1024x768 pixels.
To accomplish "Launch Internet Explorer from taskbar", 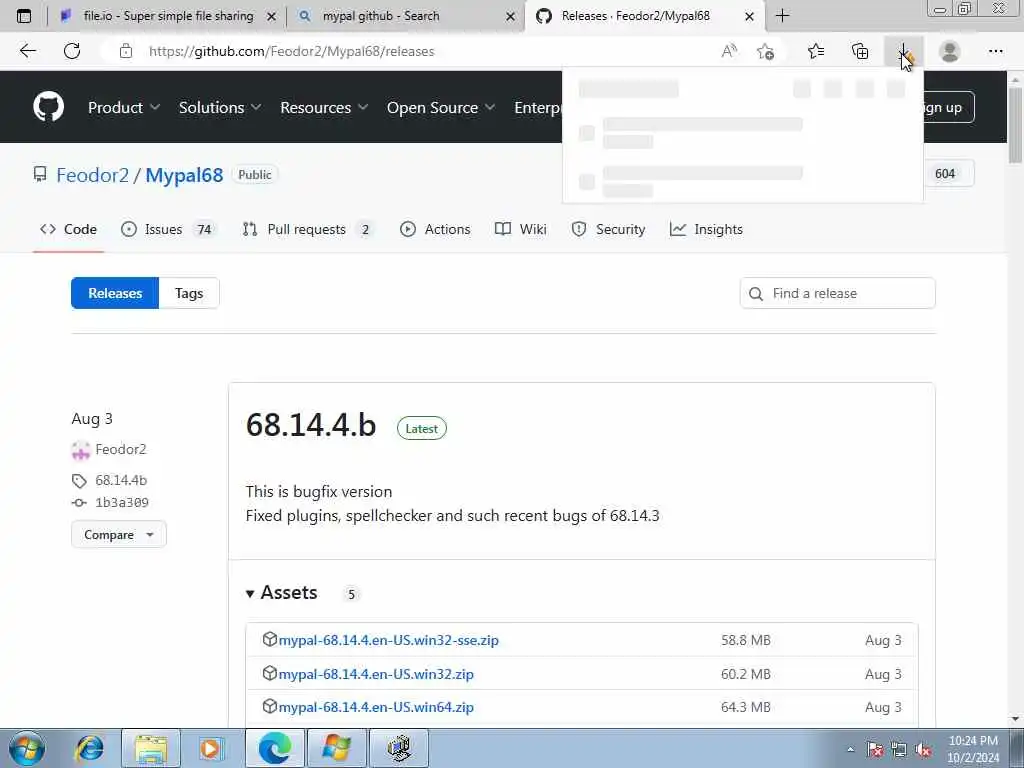I will pos(89,748).
